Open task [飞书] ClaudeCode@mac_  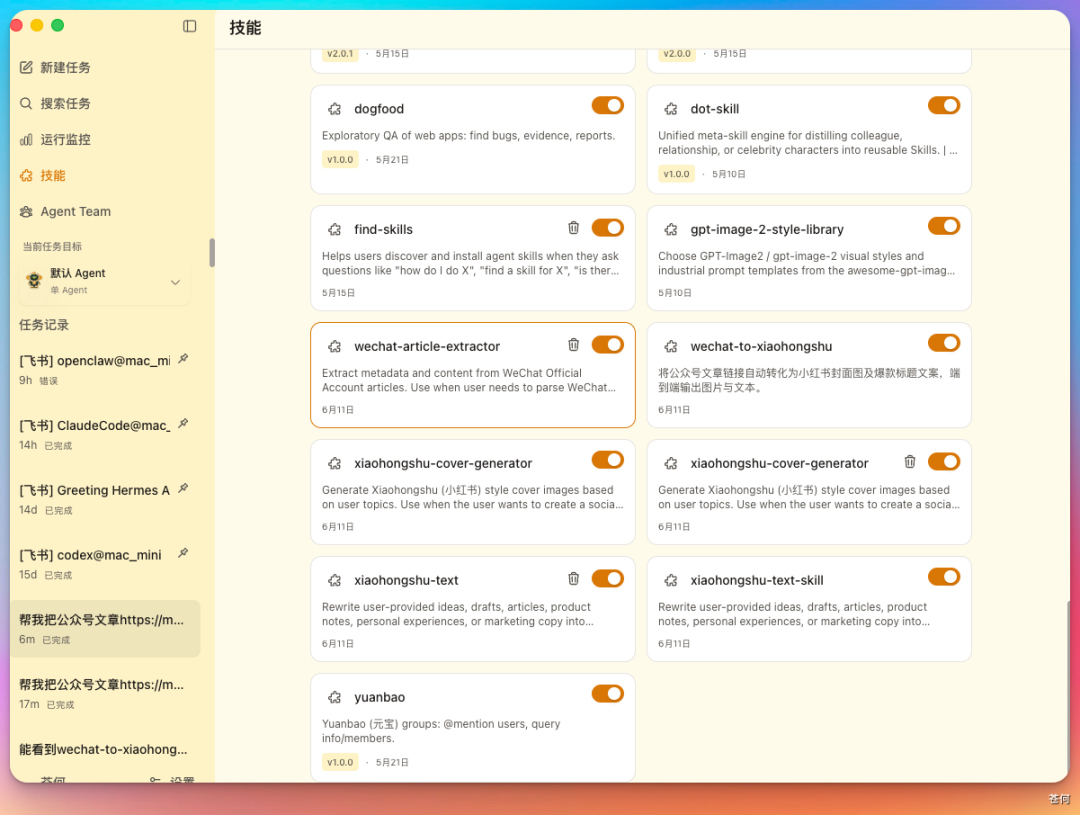(105, 435)
